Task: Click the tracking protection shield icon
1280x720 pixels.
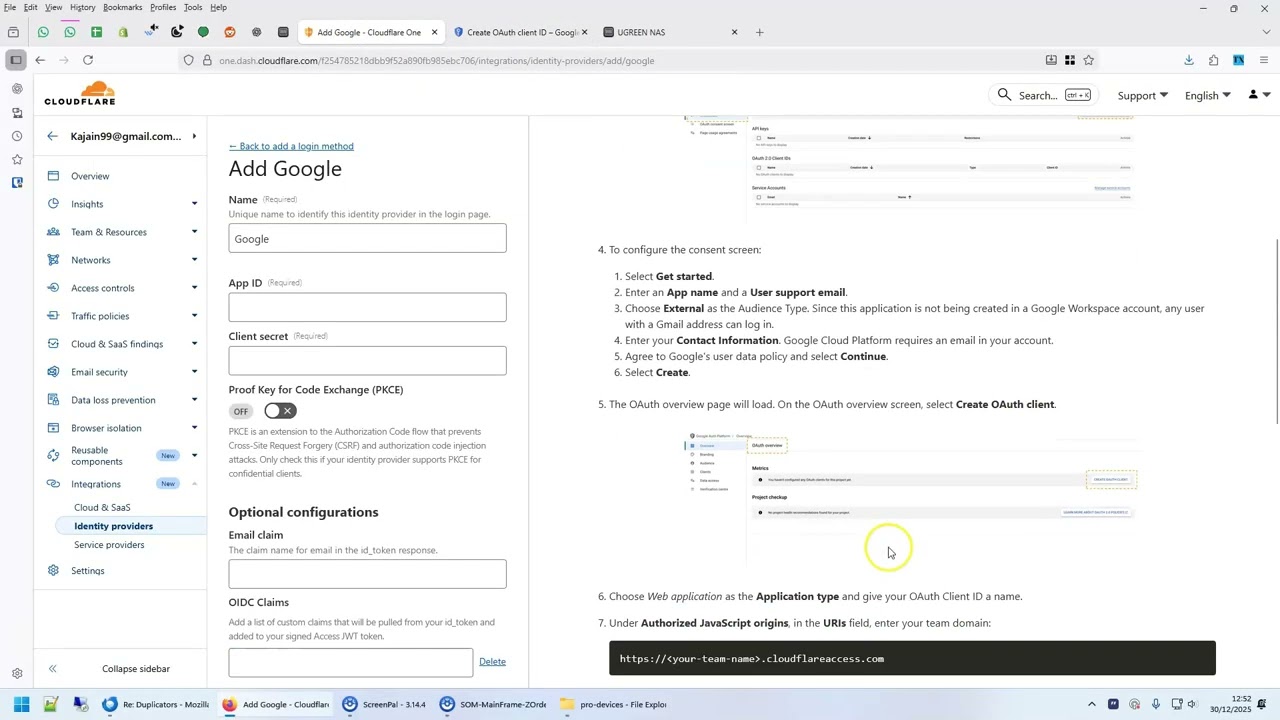Action: 188,61
